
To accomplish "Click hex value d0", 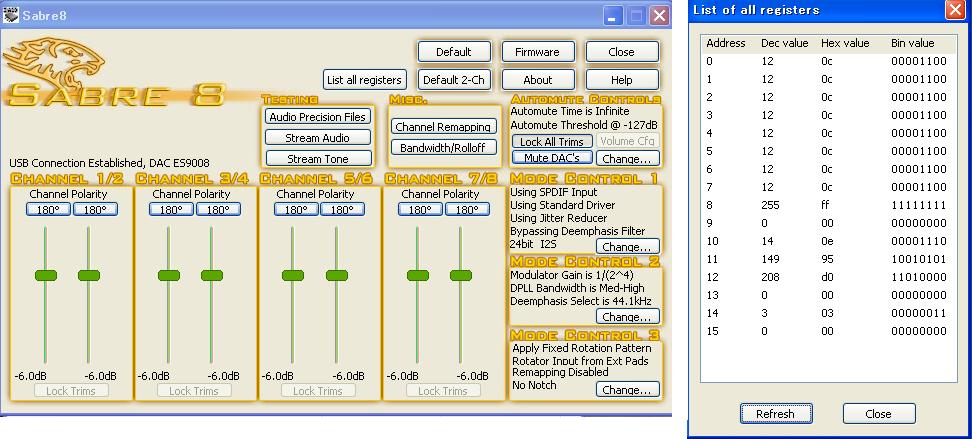I will pos(828,277).
